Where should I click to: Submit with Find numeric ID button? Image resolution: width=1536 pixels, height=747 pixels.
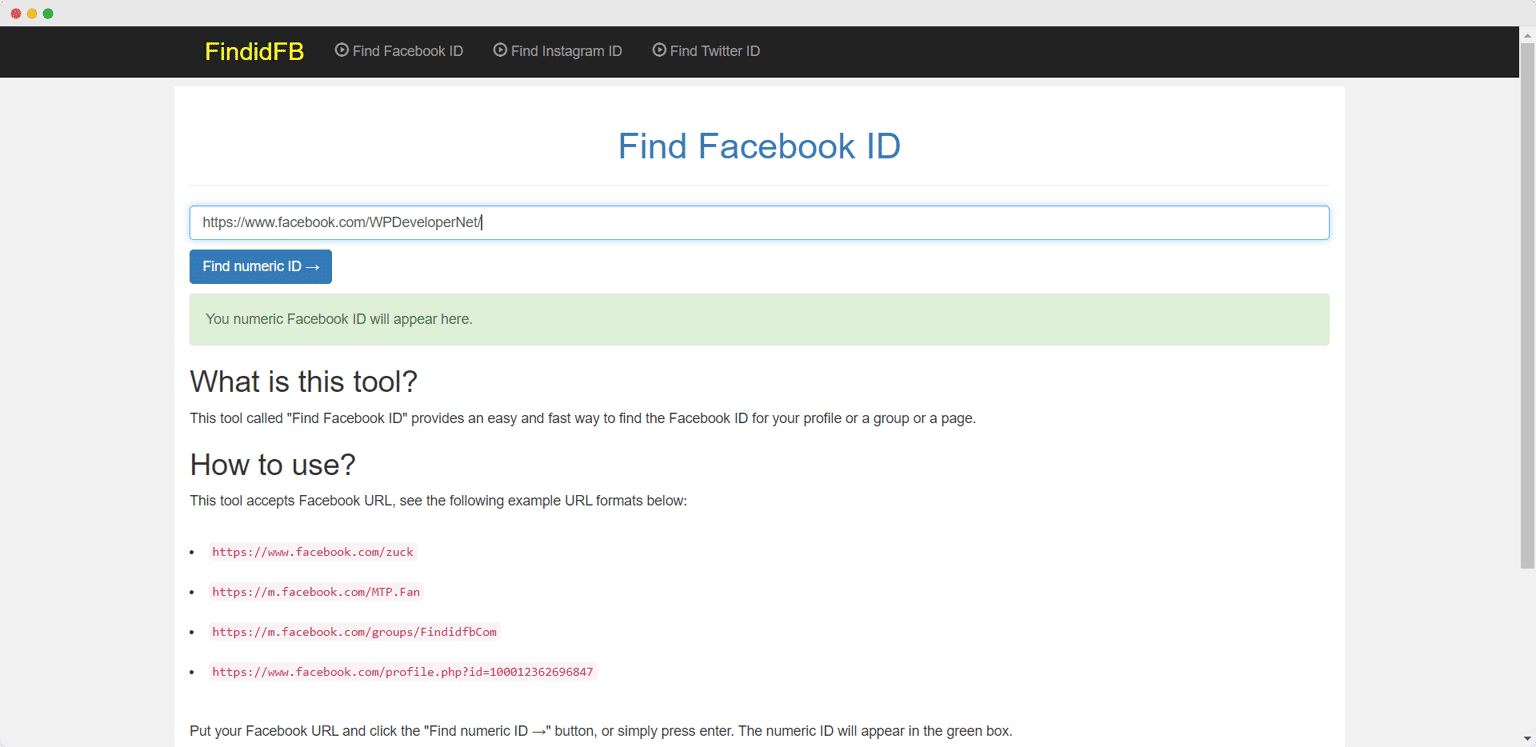click(260, 267)
